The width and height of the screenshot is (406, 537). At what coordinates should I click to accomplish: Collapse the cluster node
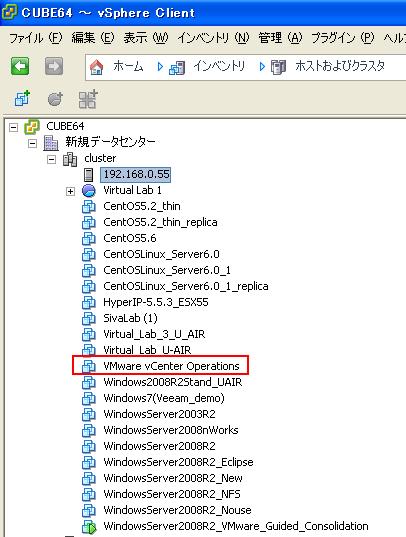click(51, 159)
